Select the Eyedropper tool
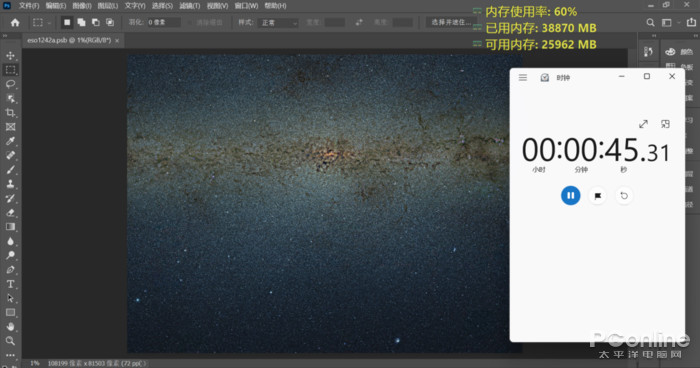This screenshot has height=368, width=700. [10, 141]
